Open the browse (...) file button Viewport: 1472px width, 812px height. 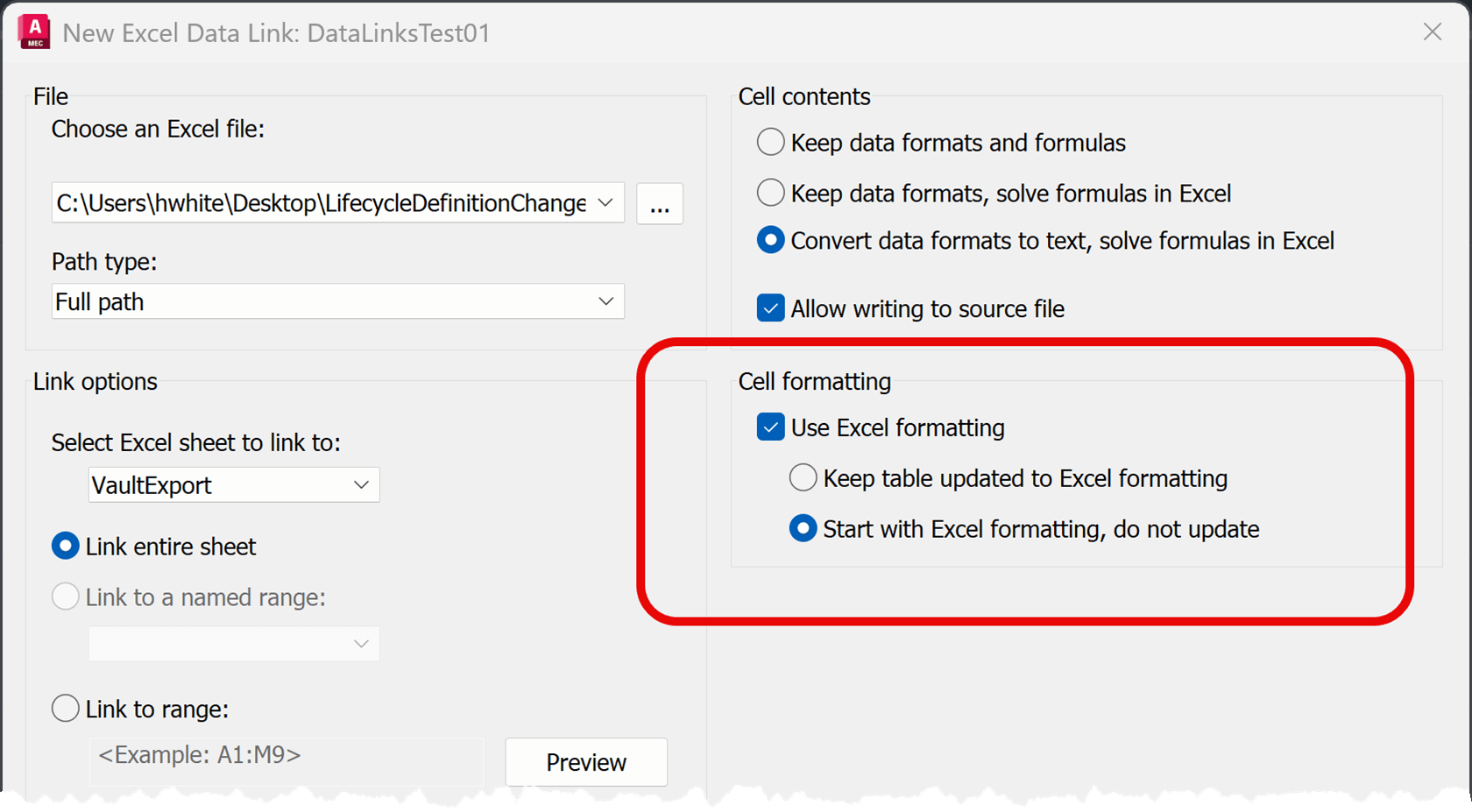[660, 203]
